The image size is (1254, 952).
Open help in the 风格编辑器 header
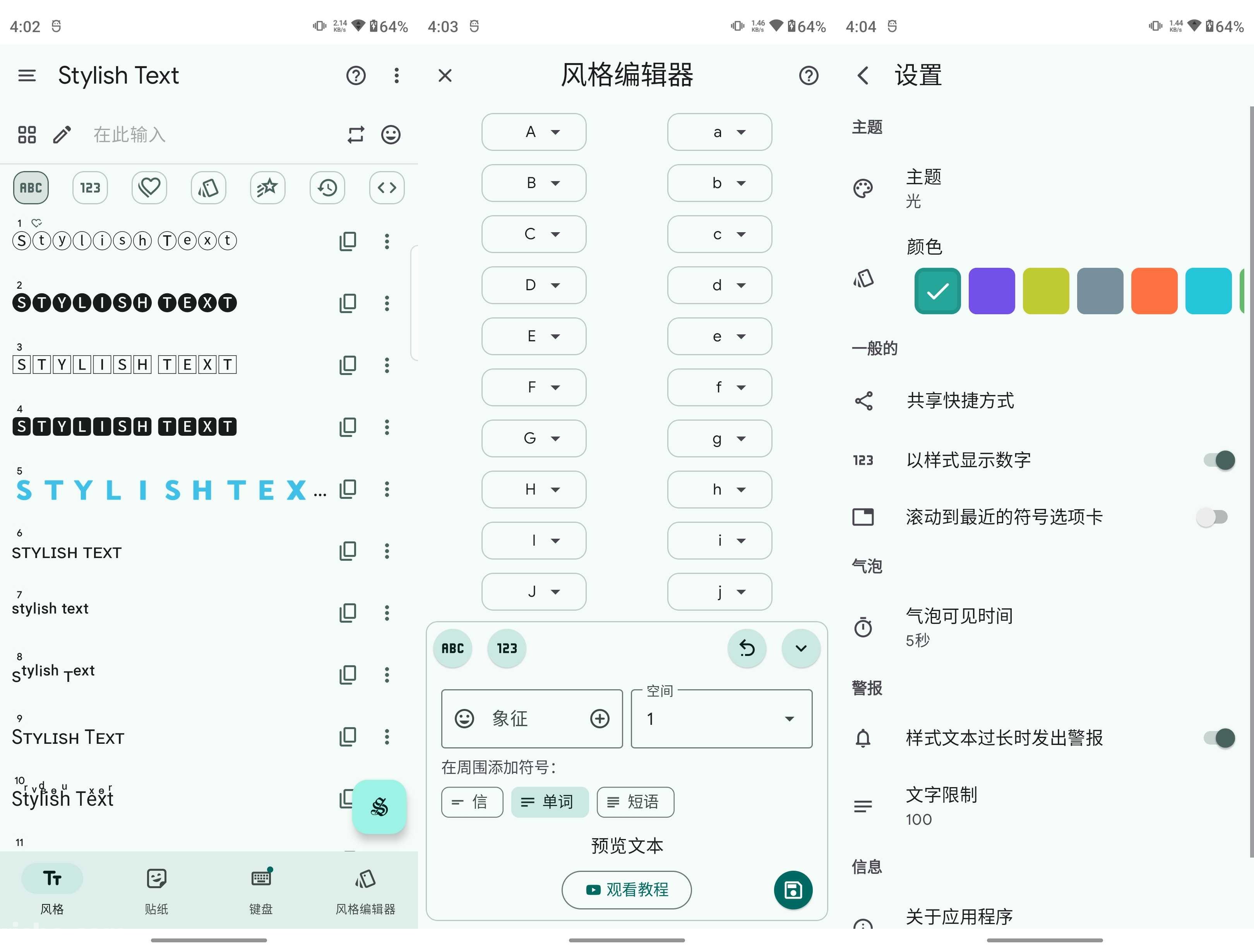coord(809,75)
